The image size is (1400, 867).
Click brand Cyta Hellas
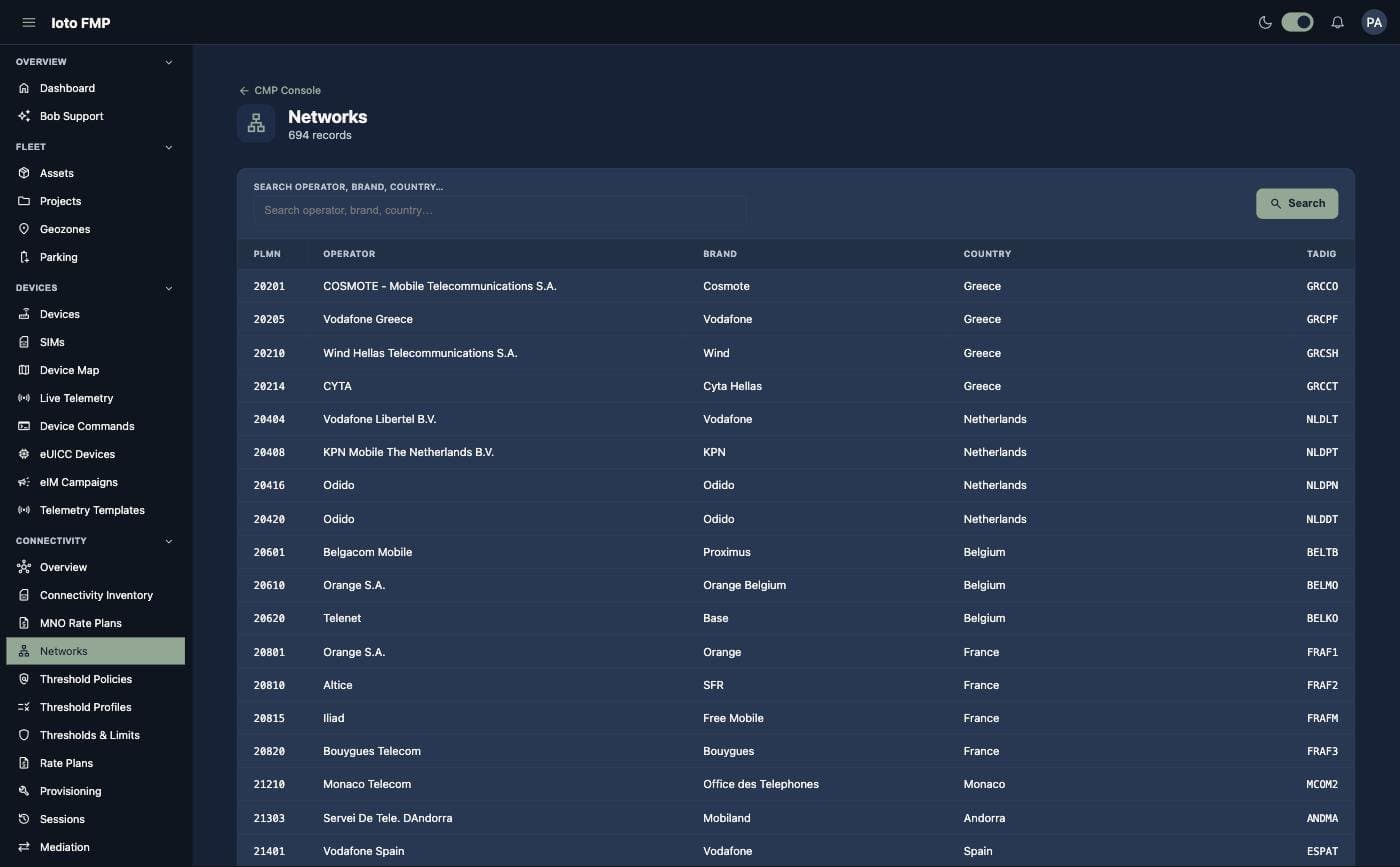732,386
